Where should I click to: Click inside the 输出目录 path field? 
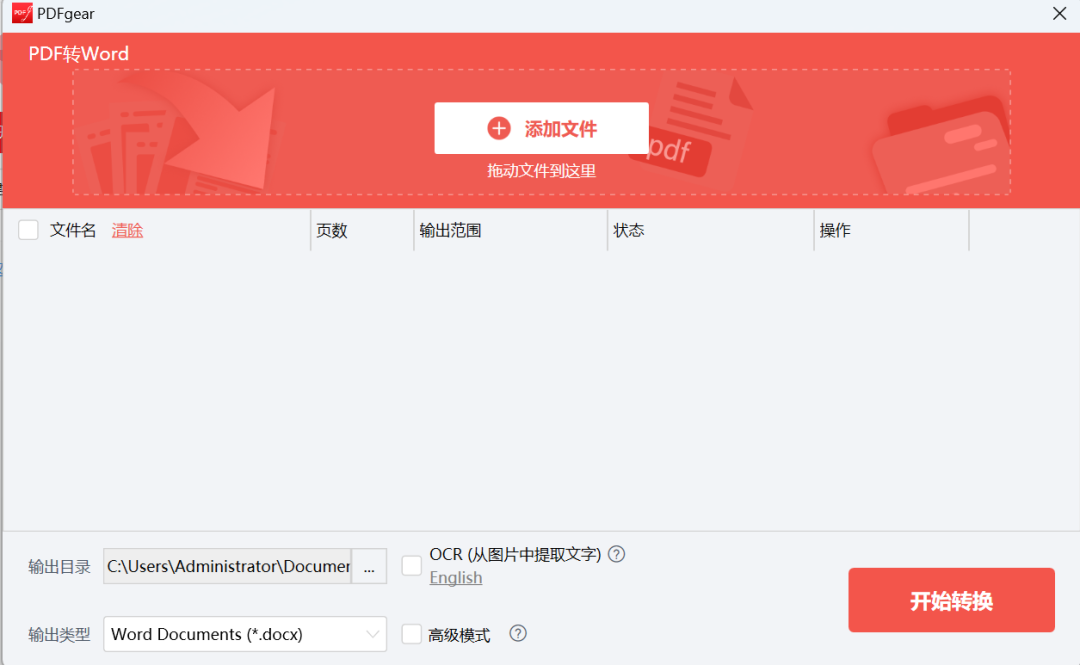coord(230,566)
